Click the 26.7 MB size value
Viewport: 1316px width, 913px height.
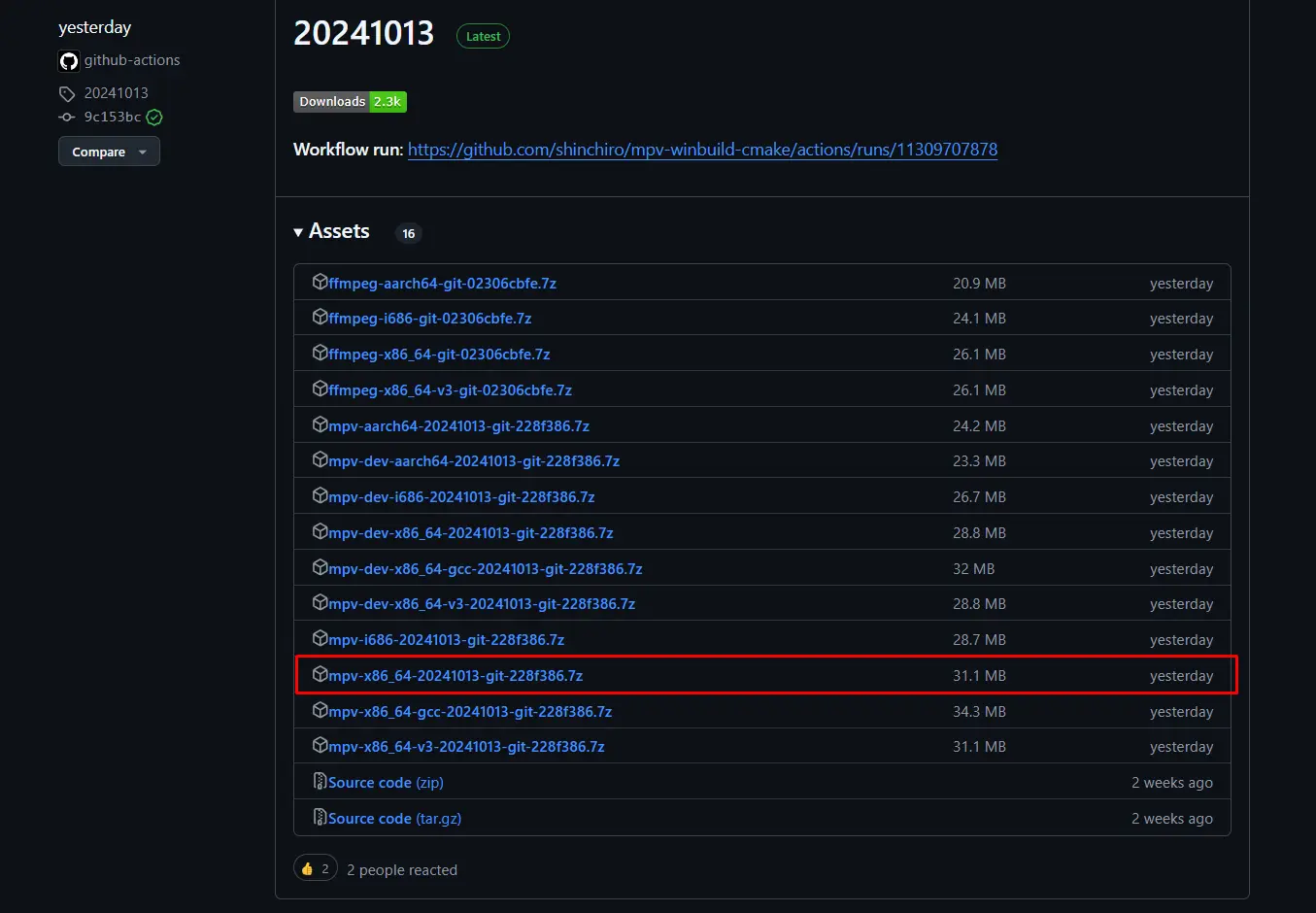pyautogui.click(x=979, y=497)
